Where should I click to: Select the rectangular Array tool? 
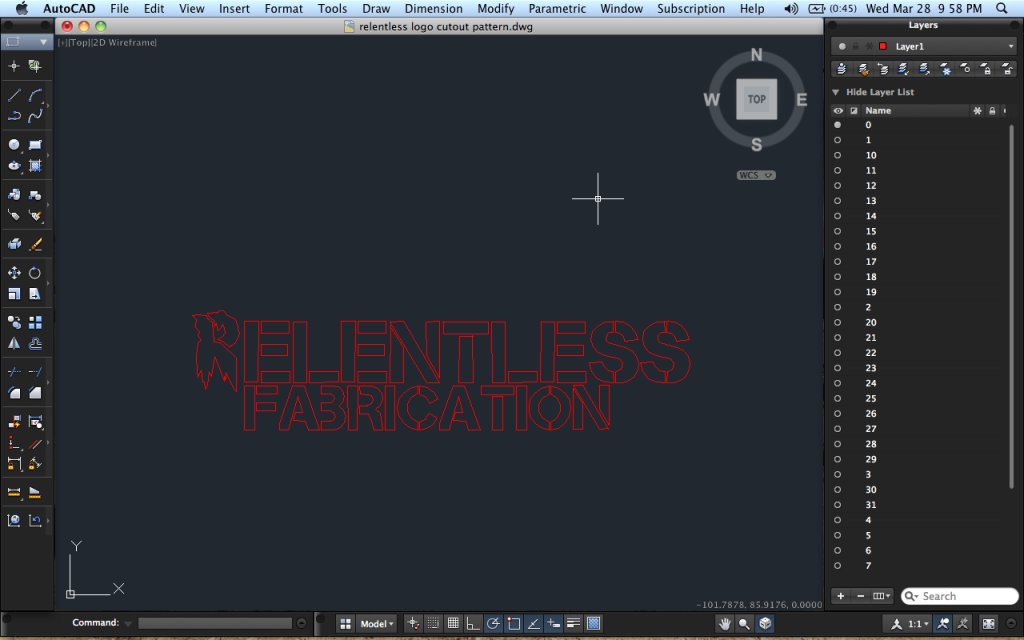click(x=35, y=322)
